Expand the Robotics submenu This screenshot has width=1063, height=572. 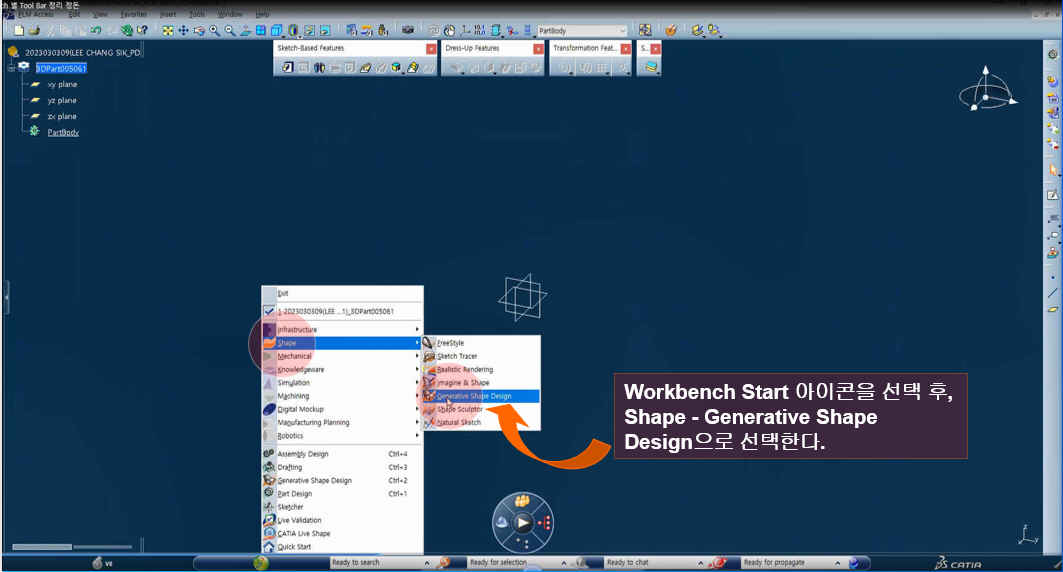click(x=342, y=436)
